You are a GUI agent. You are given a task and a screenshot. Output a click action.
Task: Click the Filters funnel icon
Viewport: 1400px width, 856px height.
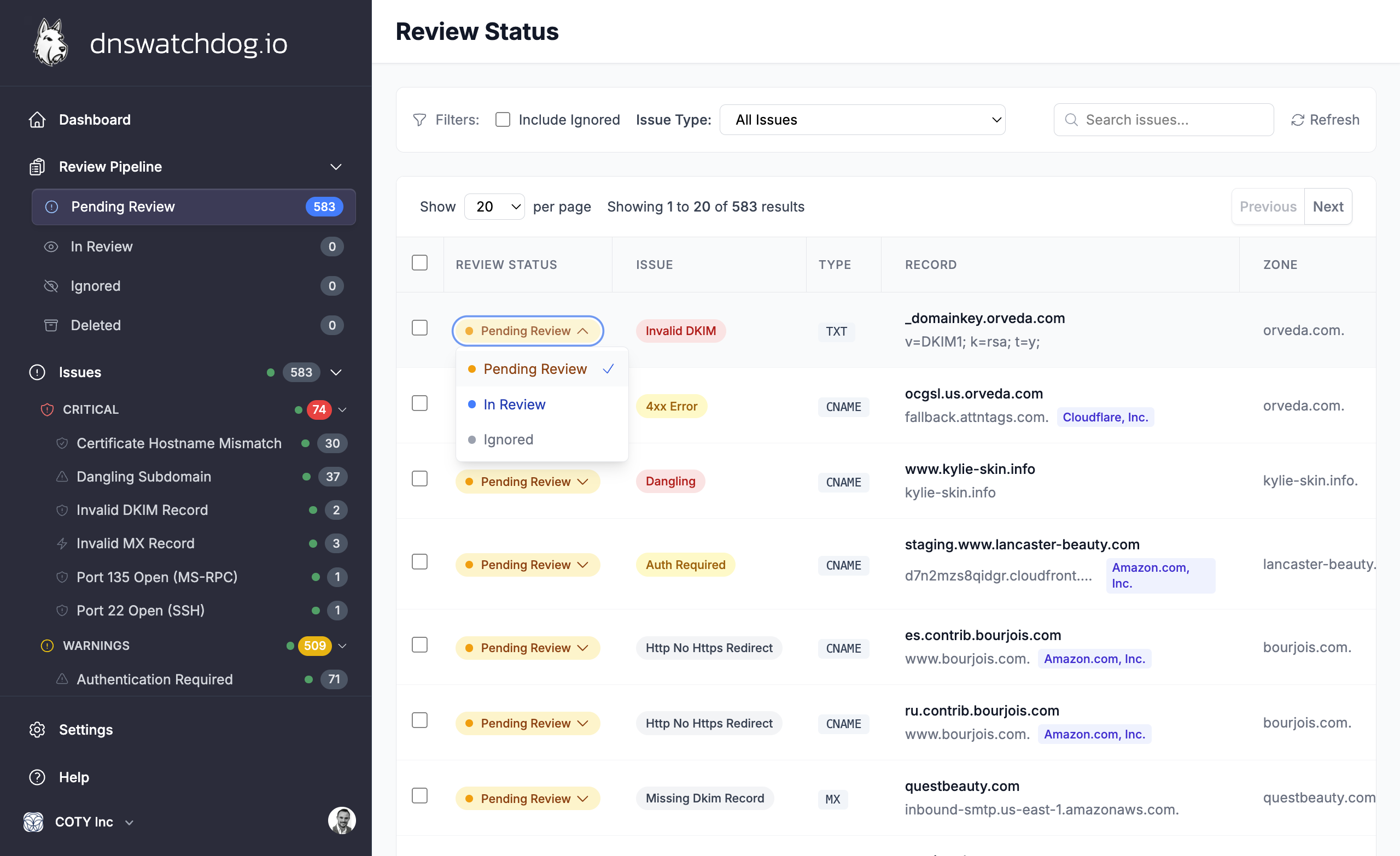click(x=419, y=120)
